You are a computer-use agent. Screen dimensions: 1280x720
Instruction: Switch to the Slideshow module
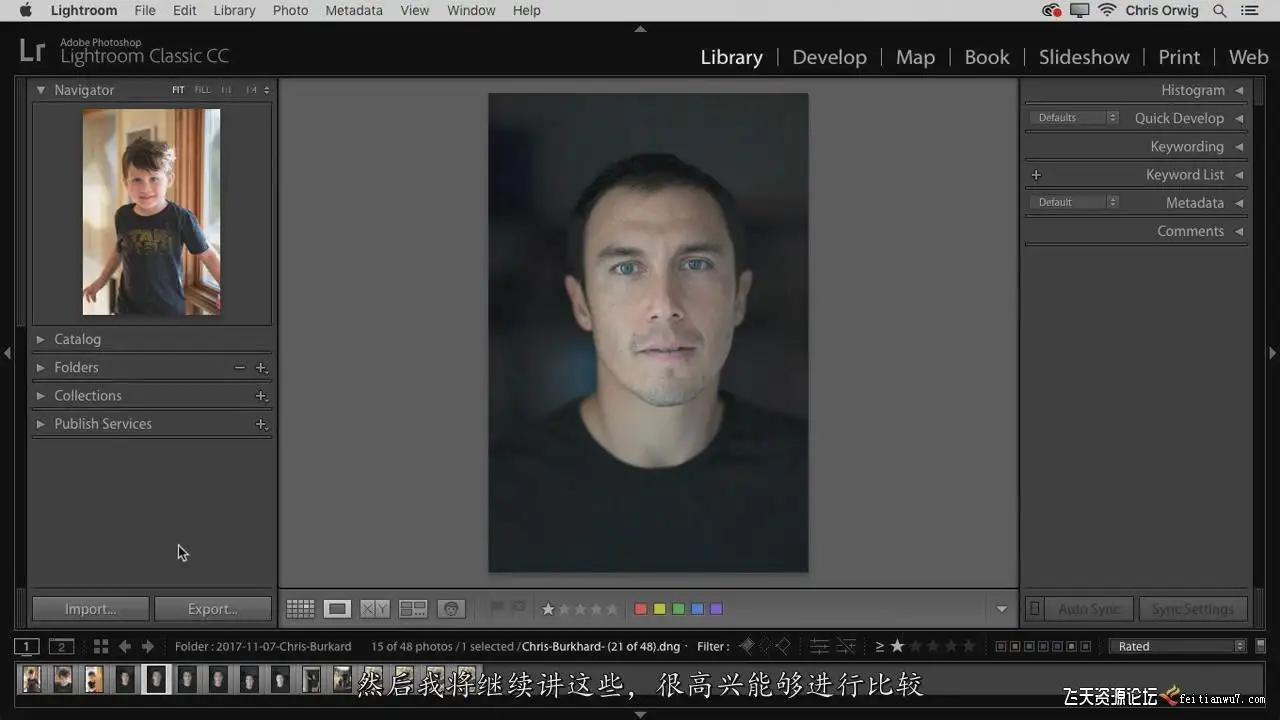coord(1084,57)
